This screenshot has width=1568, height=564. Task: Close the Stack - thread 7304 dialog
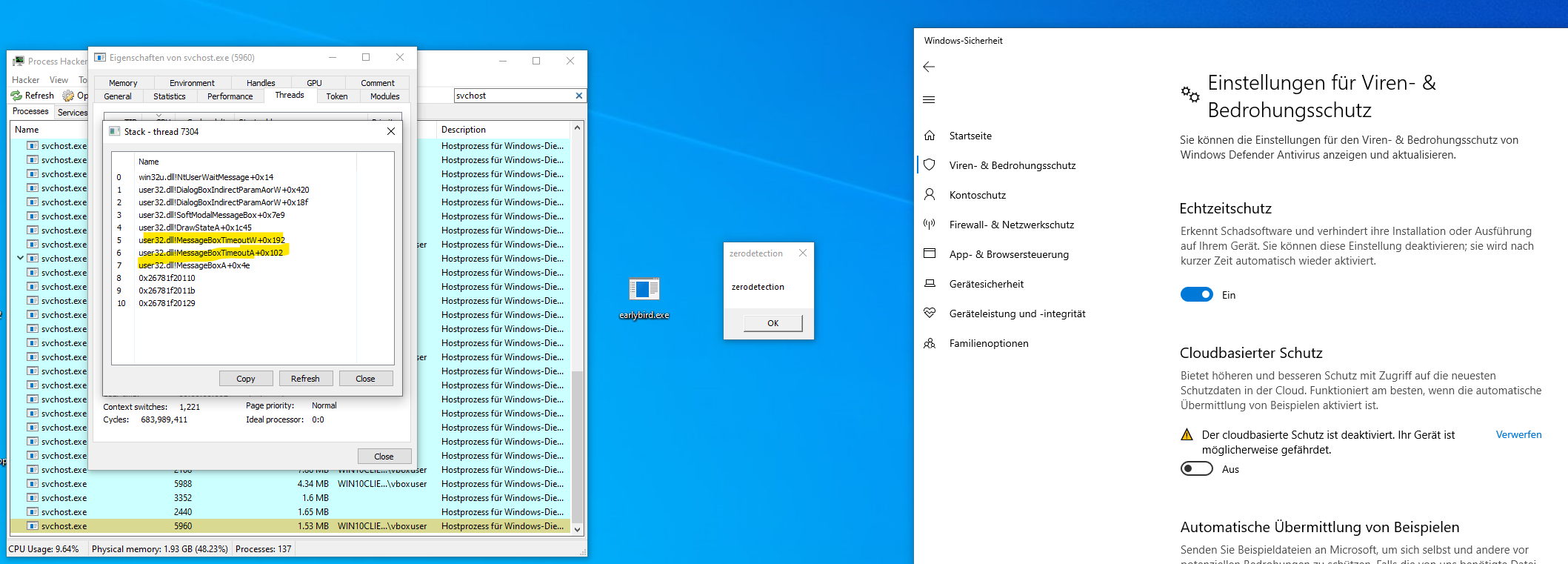pyautogui.click(x=391, y=131)
